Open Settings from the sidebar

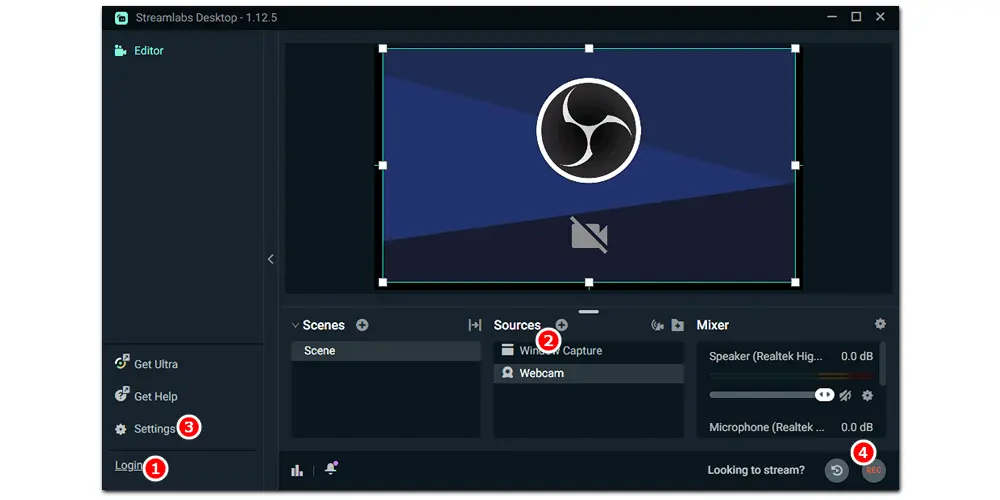click(x=145, y=429)
